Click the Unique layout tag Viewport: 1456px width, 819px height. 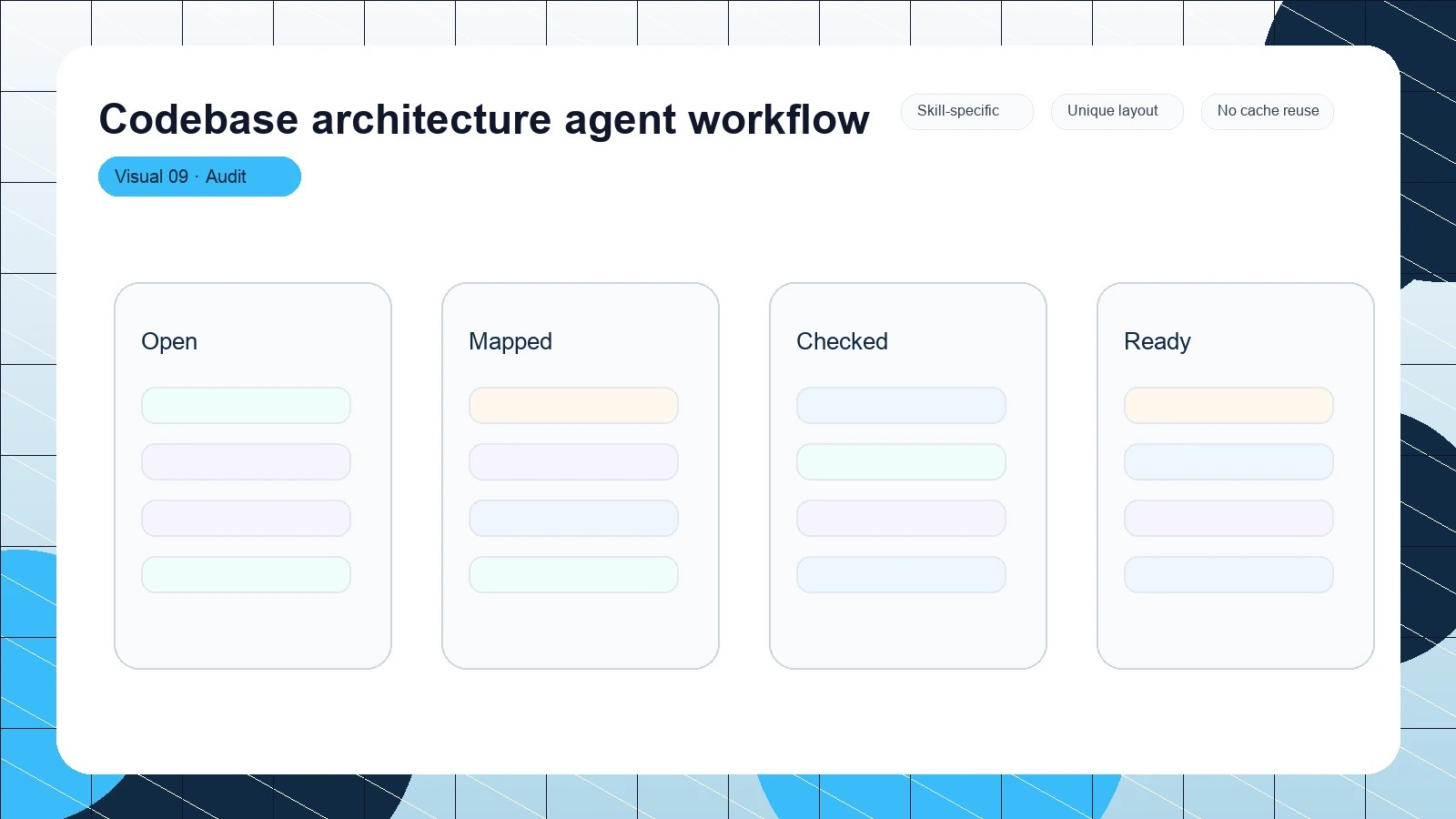click(1117, 111)
